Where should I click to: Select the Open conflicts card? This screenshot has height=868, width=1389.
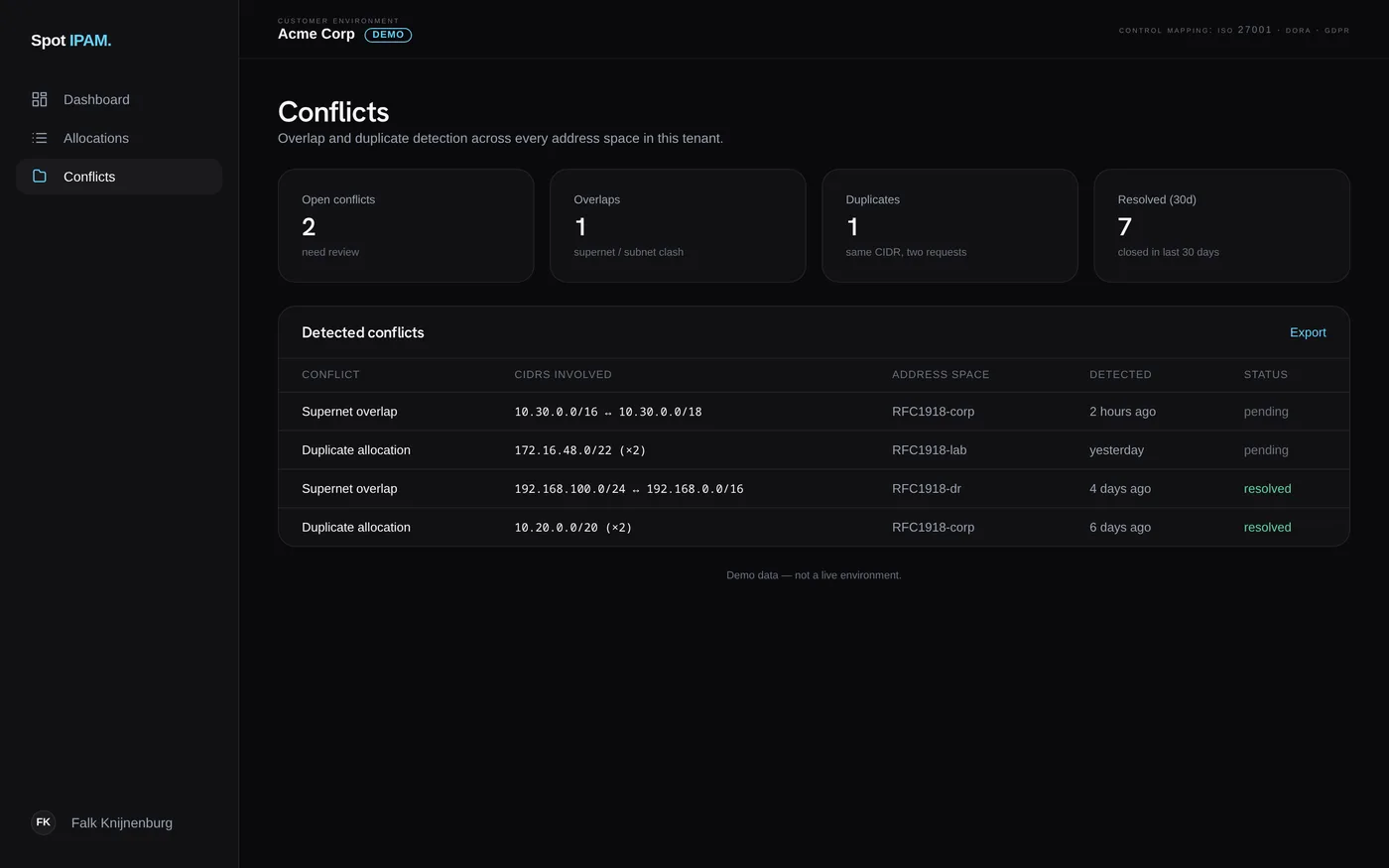(406, 225)
